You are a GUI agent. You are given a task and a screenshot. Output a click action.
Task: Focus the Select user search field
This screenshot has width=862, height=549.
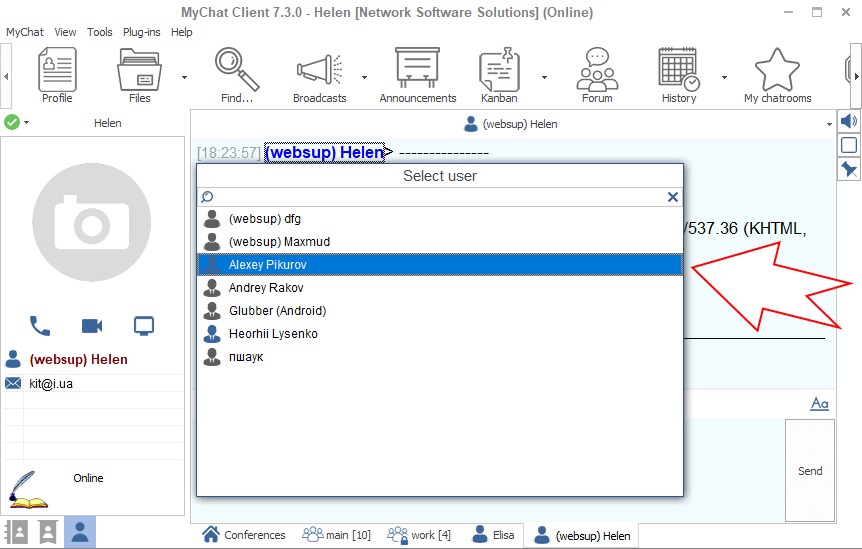440,197
